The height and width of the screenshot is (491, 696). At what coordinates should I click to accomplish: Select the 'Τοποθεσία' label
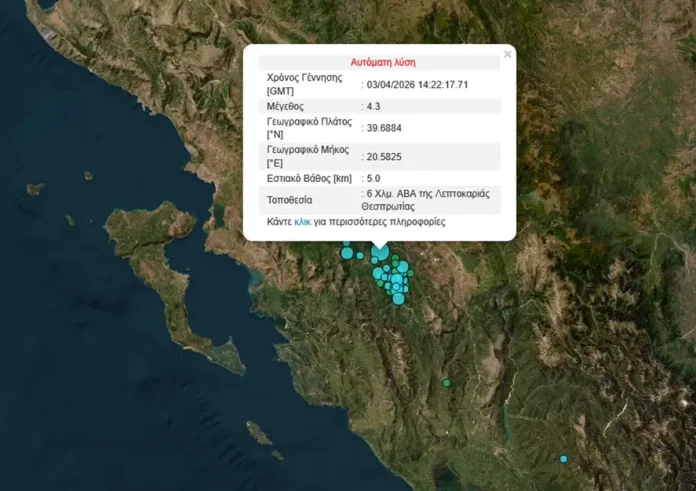[x=289, y=200]
